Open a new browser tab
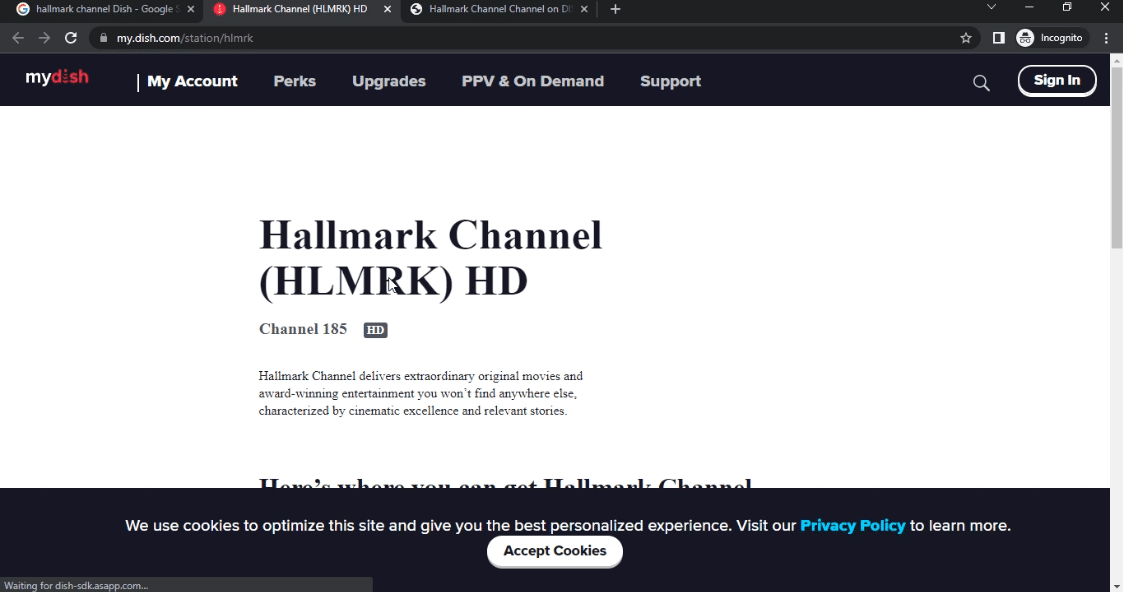 point(615,9)
